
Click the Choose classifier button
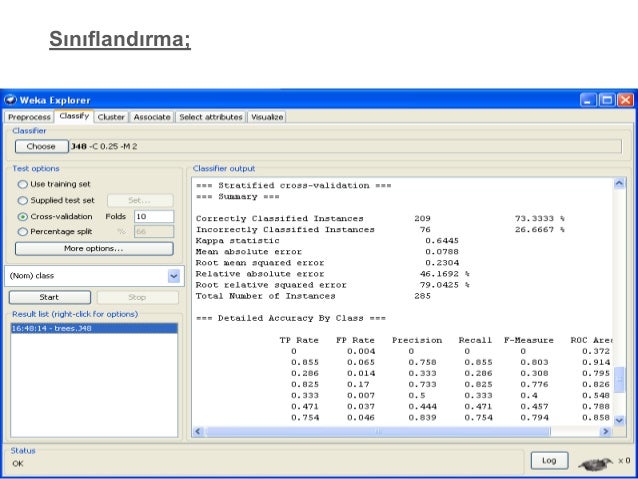(x=41, y=146)
